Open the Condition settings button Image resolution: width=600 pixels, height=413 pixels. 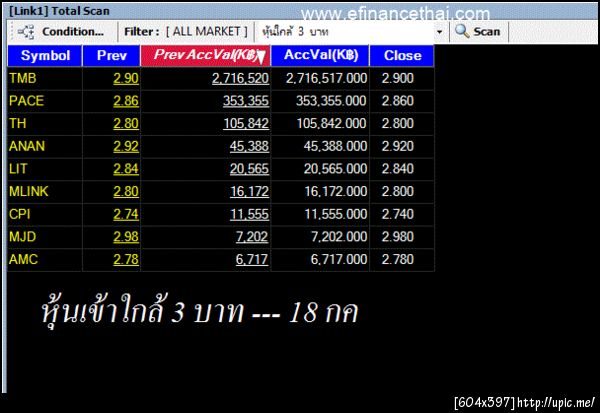[63, 32]
